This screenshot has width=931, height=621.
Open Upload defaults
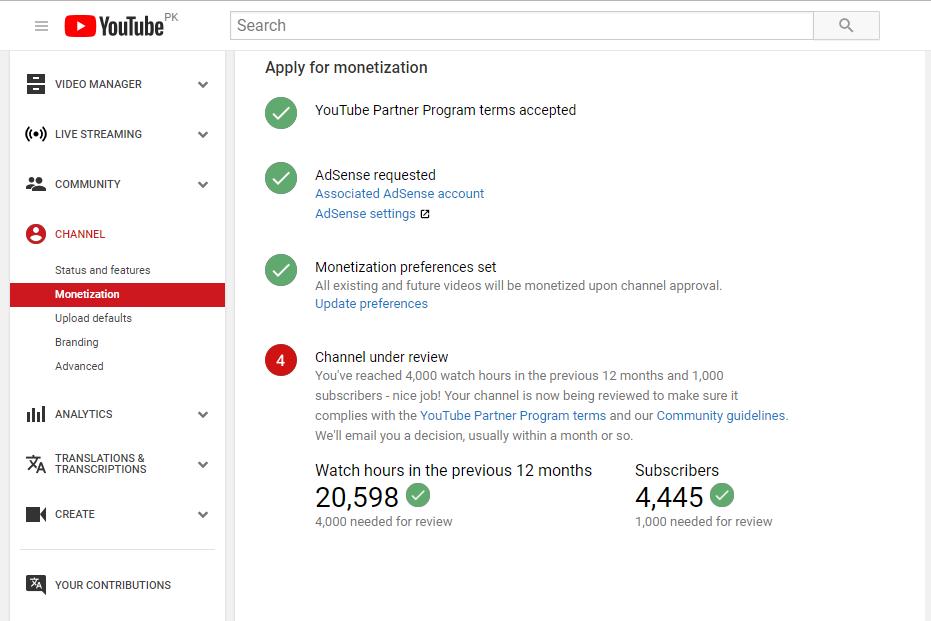point(93,318)
